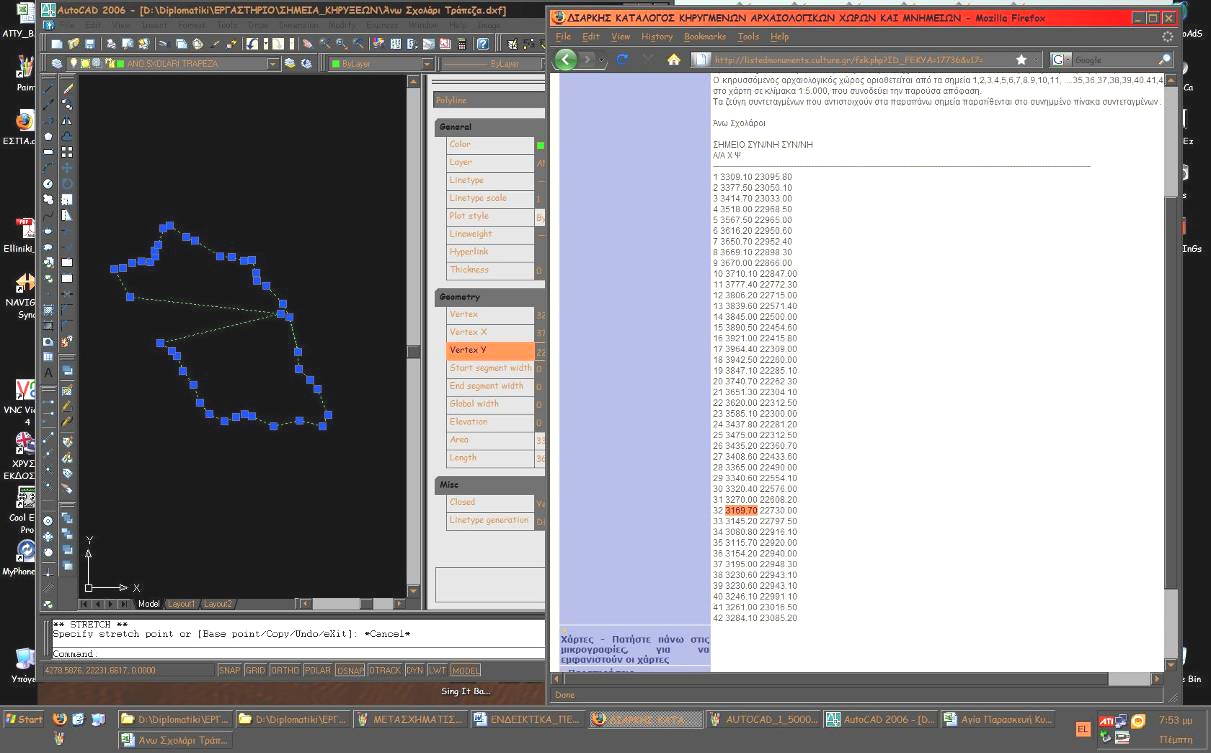Toggle GRID display in AutoCAD status bar
Image resolution: width=1211 pixels, height=753 pixels.
point(255,670)
